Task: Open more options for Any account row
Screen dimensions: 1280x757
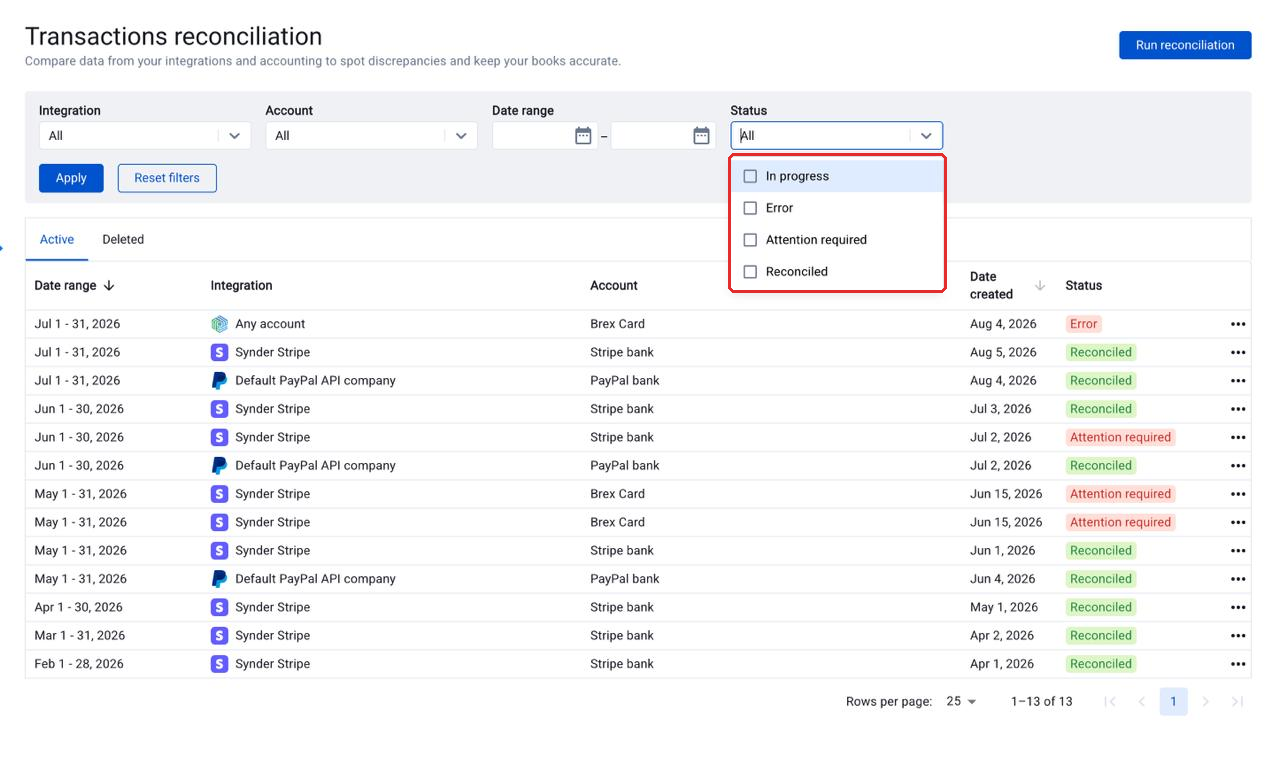Action: pyautogui.click(x=1238, y=324)
